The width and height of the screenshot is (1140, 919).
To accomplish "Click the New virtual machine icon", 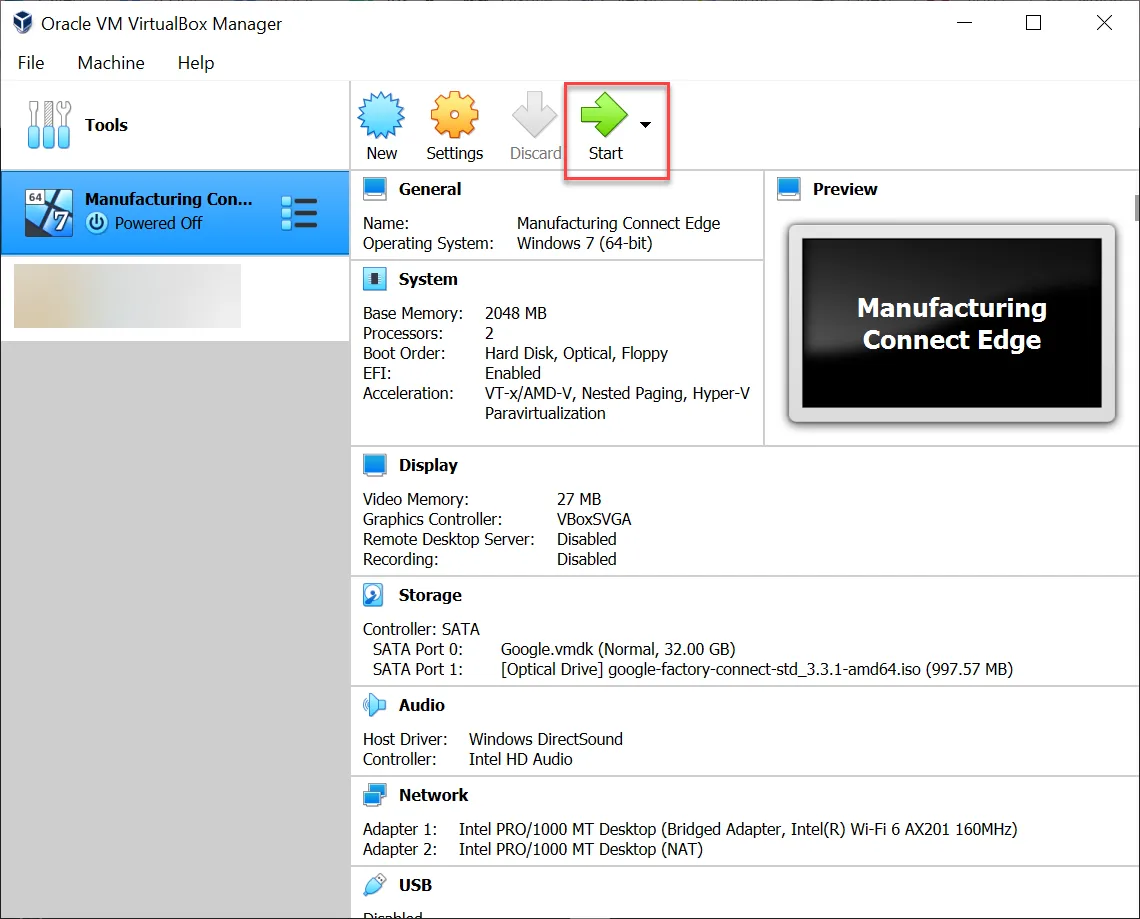I will coord(381,115).
